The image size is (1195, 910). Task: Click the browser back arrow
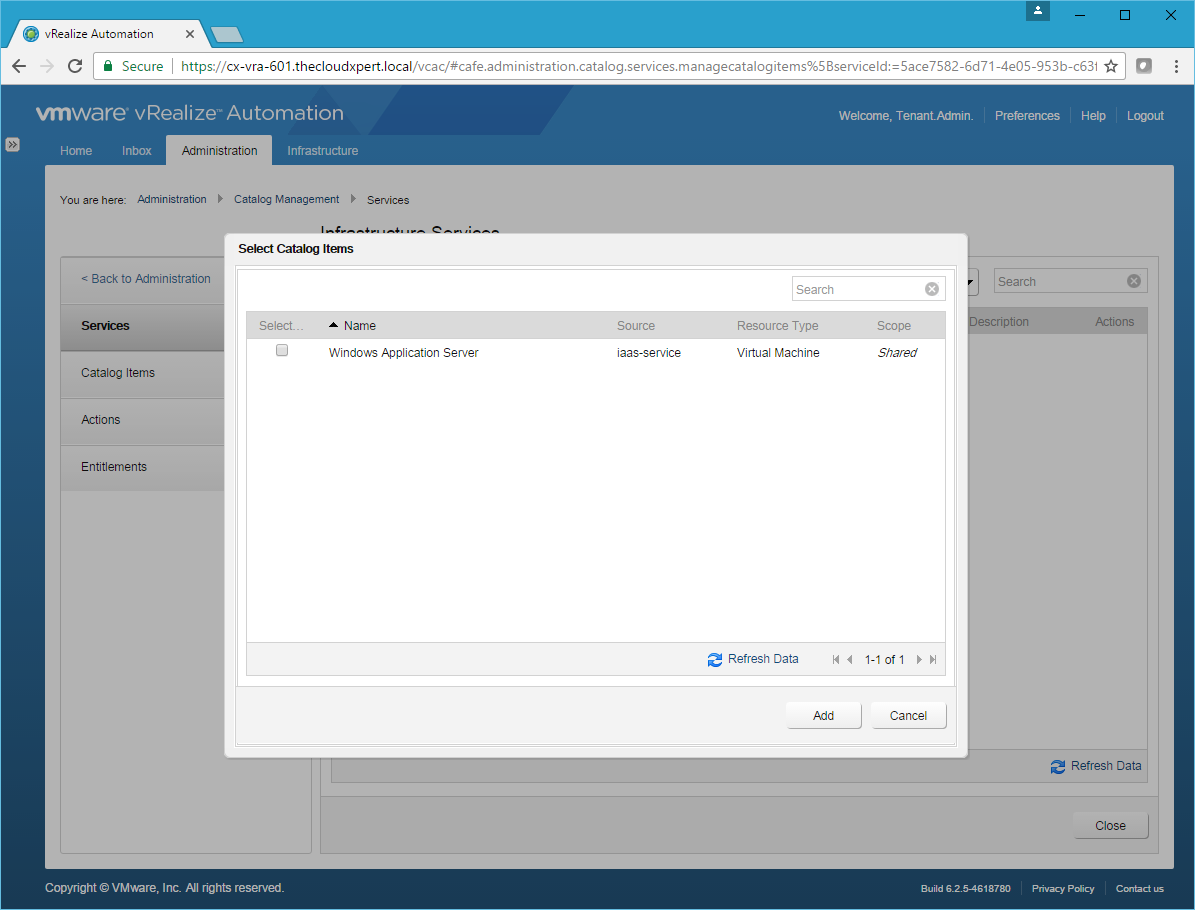coord(19,66)
